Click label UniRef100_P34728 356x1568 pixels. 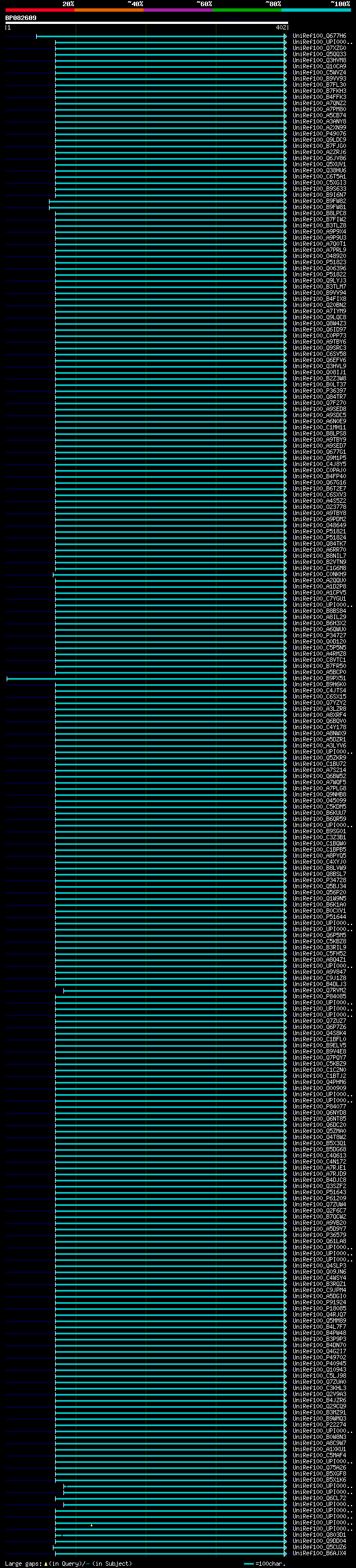point(319,880)
